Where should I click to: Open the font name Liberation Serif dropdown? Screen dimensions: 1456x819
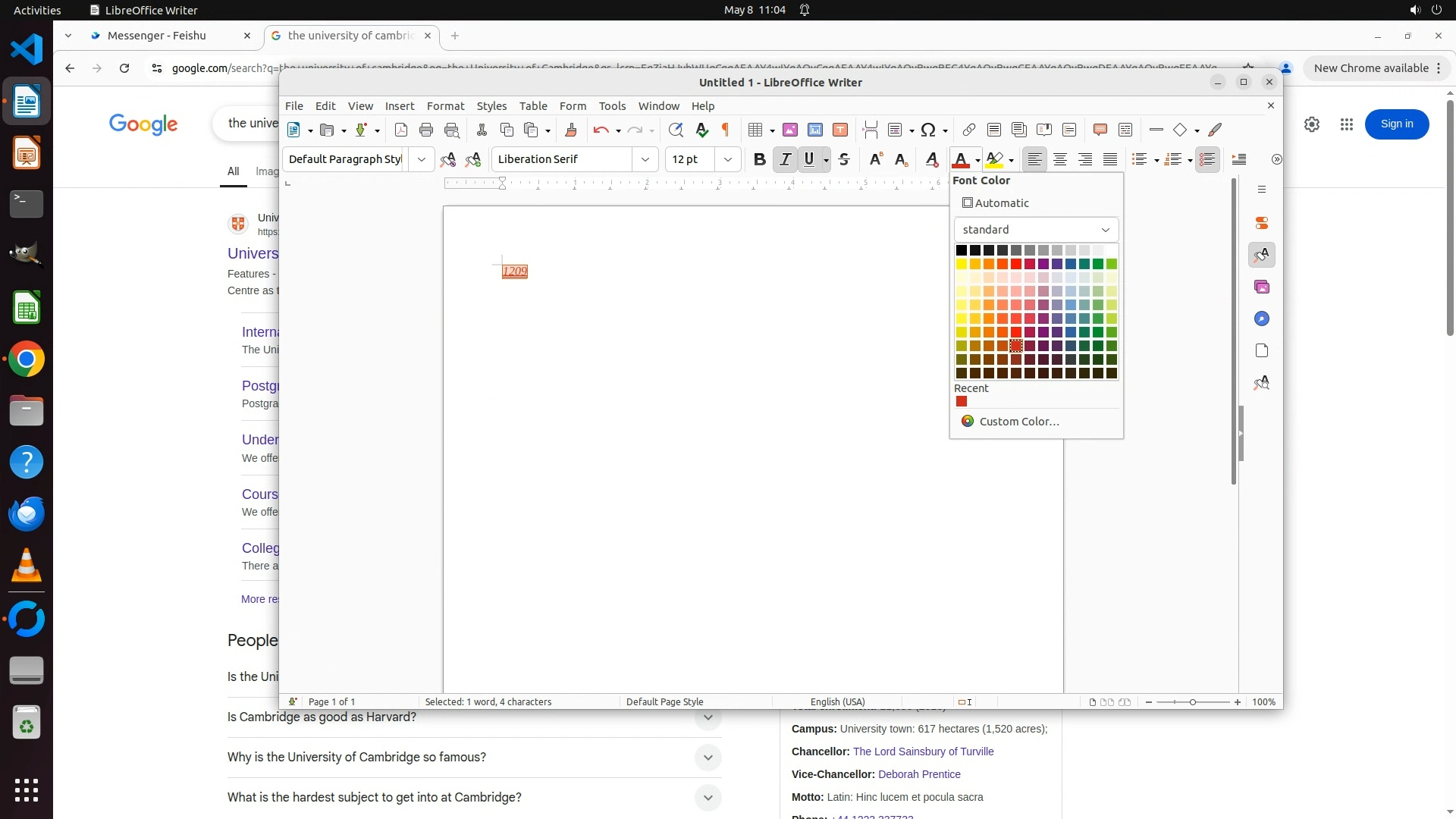(x=645, y=159)
